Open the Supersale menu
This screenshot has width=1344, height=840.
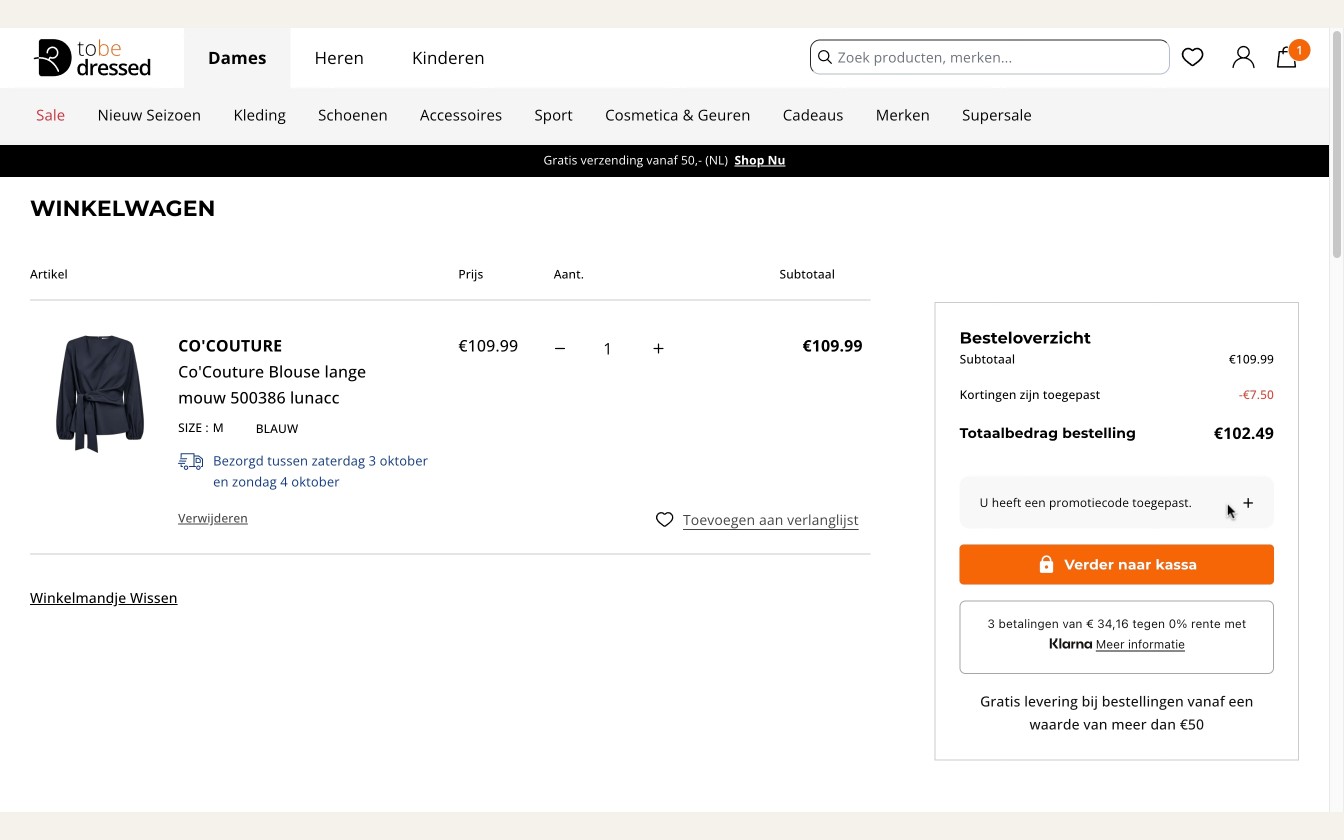997,115
